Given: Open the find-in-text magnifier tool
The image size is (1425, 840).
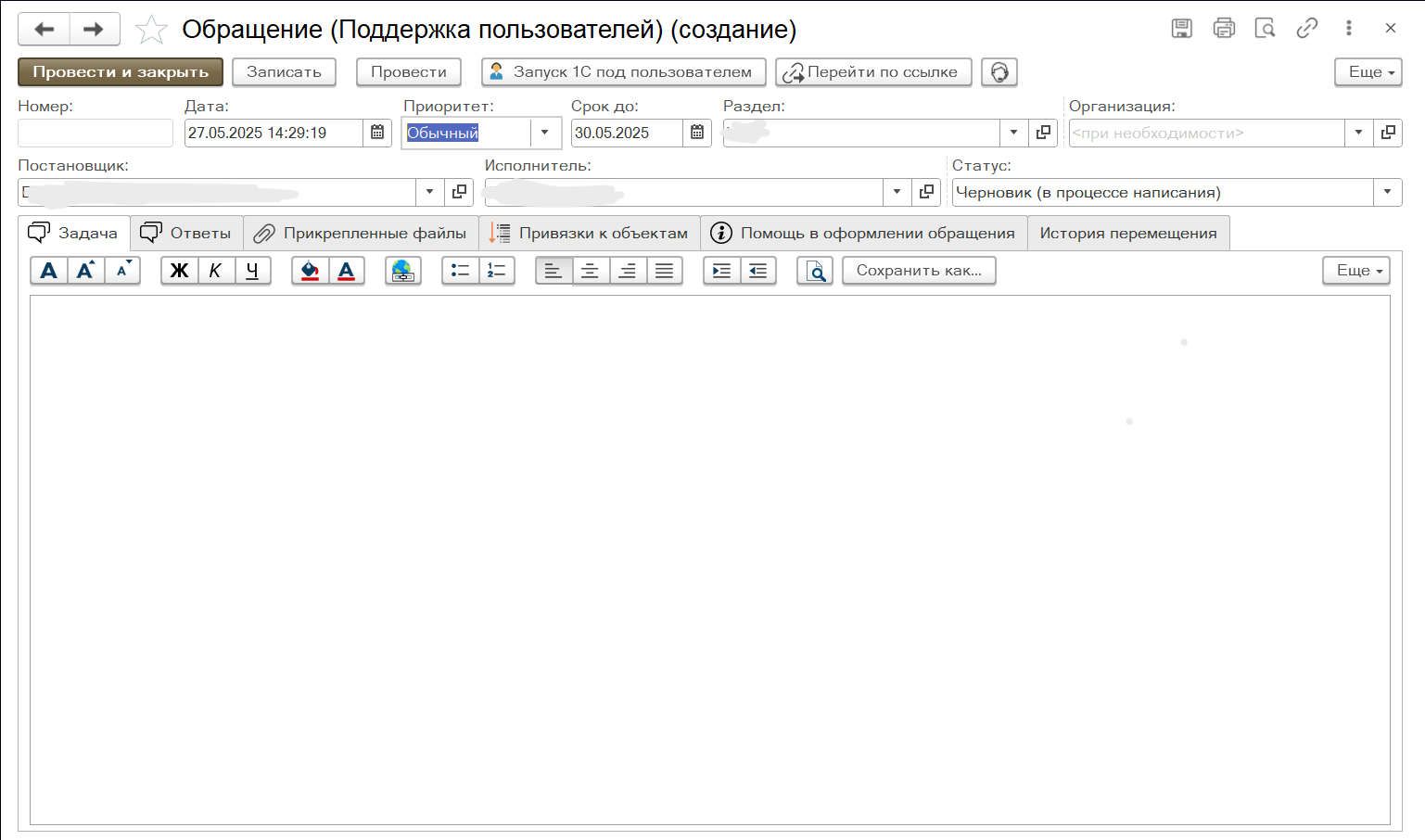Looking at the screenshot, I should click(x=814, y=271).
